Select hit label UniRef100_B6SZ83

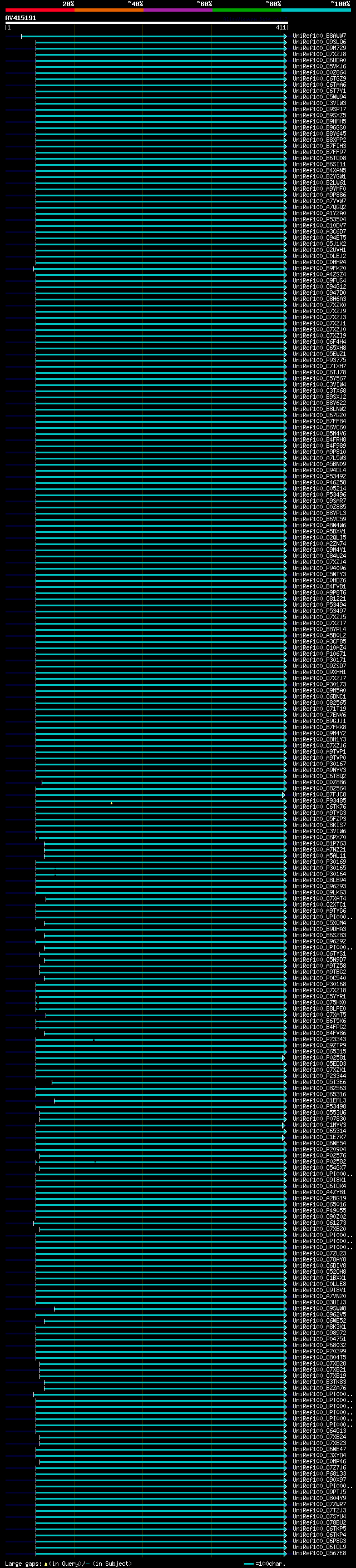click(x=319, y=935)
